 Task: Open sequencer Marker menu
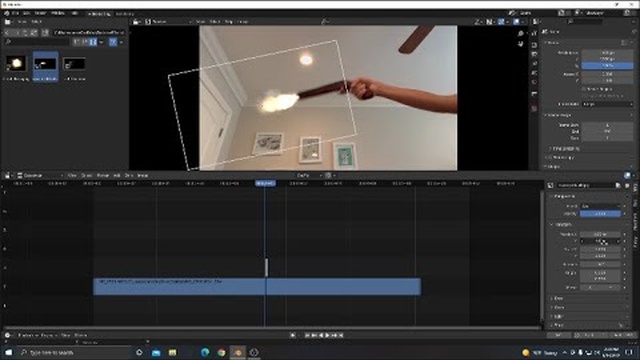[x=103, y=176]
